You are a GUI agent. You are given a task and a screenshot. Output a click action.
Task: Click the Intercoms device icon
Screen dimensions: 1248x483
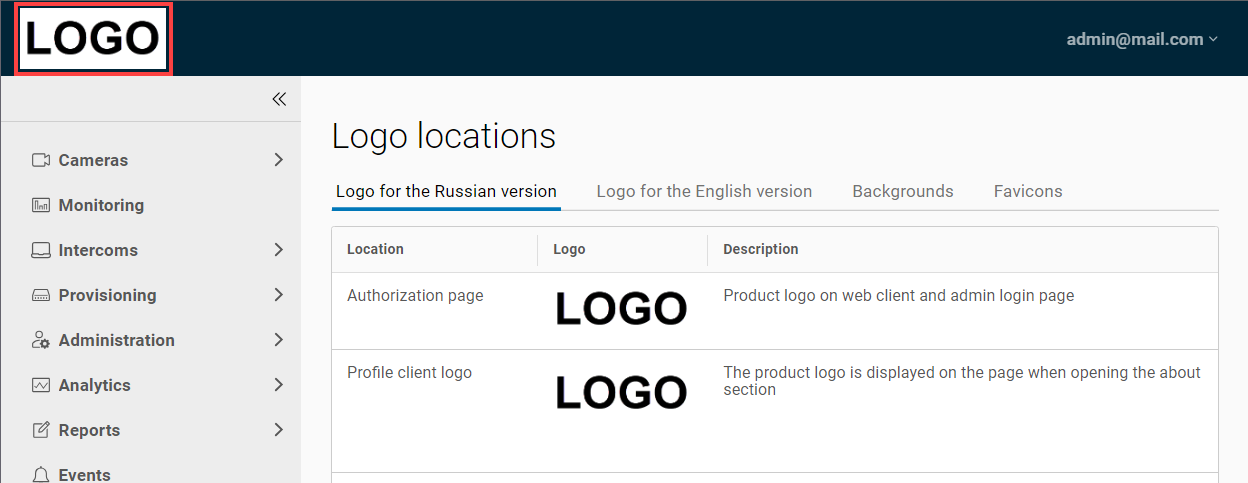point(41,250)
